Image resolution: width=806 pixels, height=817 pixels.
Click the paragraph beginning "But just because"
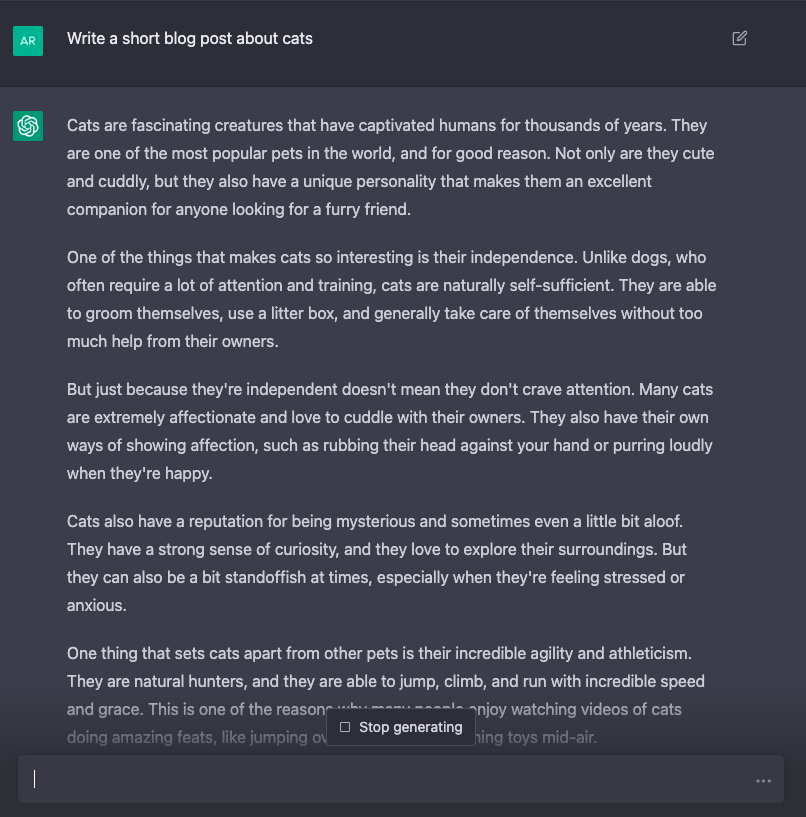coord(390,431)
